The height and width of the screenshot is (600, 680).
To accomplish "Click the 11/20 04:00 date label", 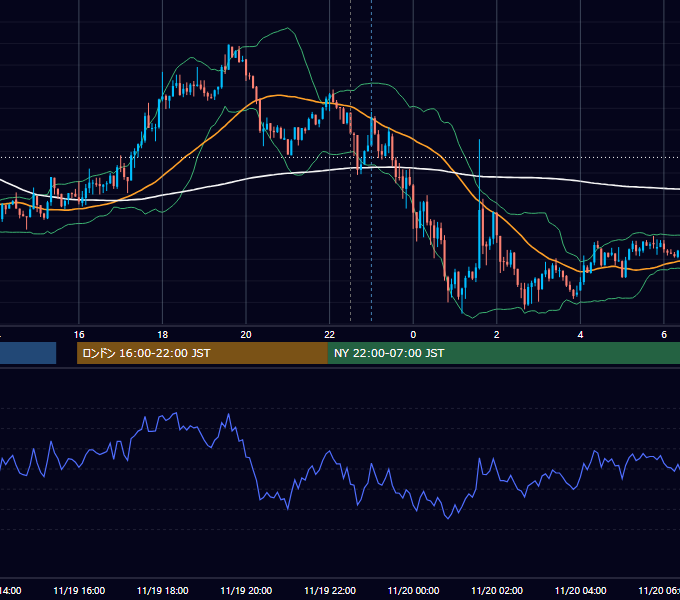I will point(581,590).
